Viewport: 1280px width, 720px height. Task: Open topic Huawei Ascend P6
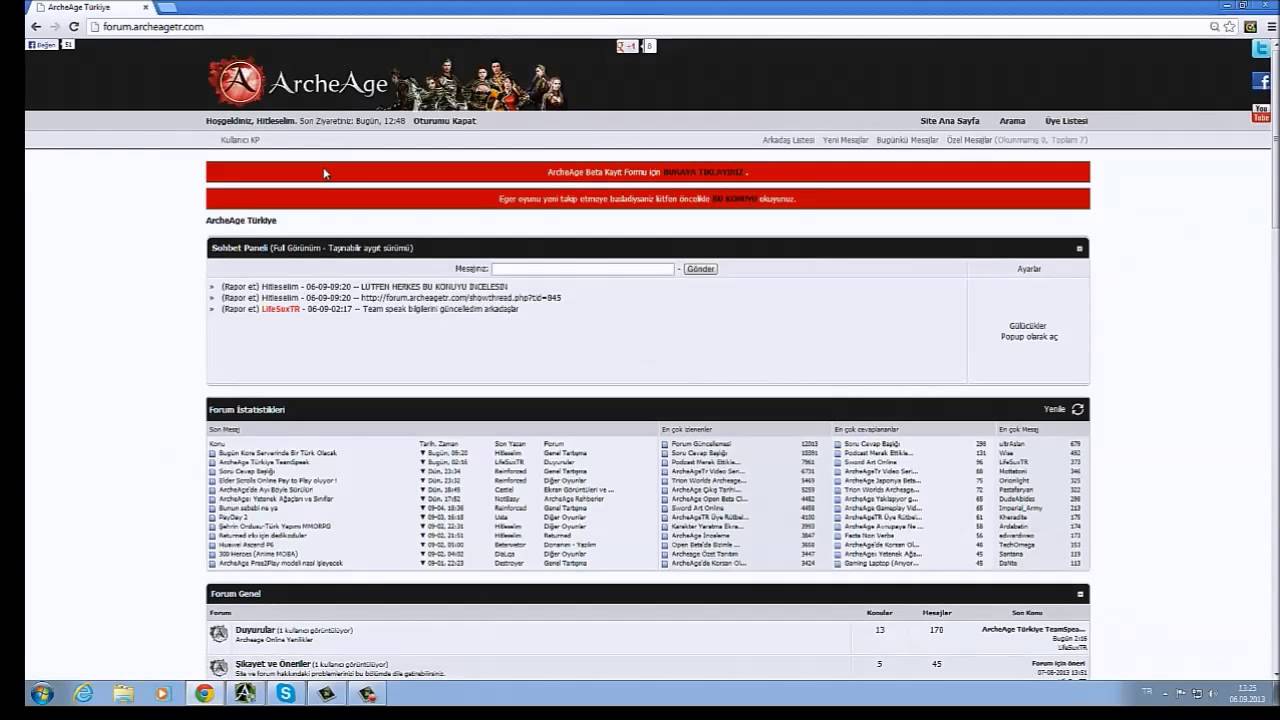click(246, 545)
